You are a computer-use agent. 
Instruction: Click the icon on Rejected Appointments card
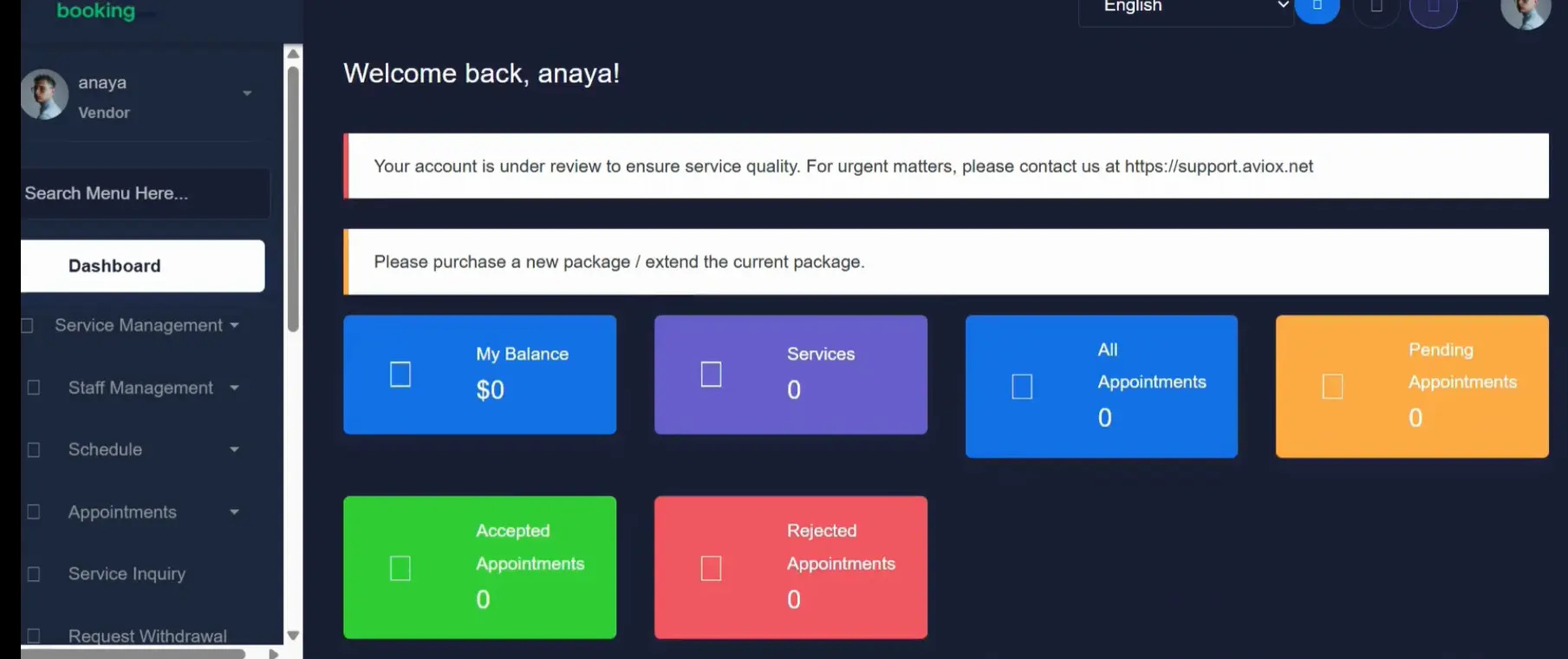pyautogui.click(x=711, y=569)
